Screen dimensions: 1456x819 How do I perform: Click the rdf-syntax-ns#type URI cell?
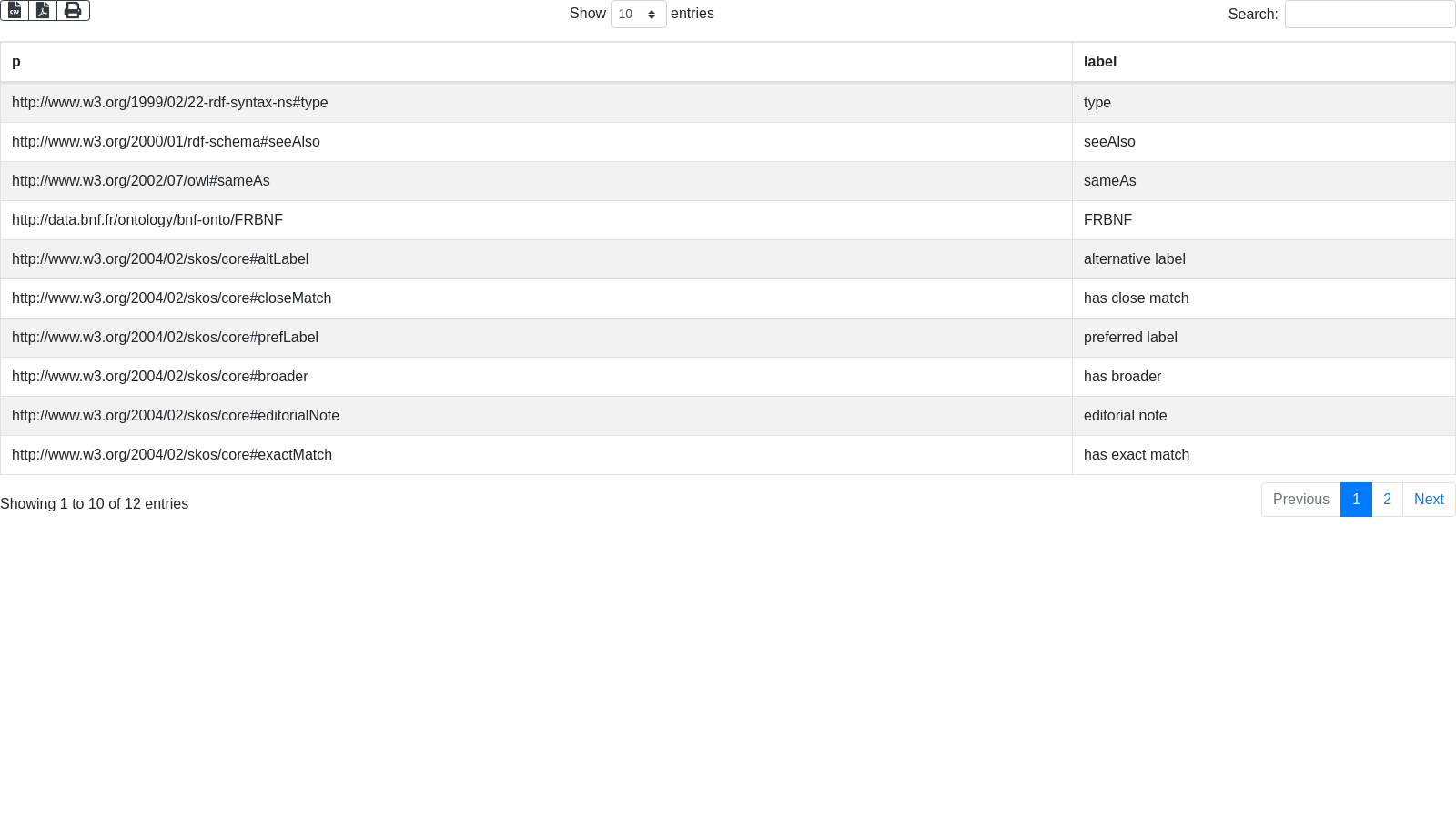(x=170, y=103)
